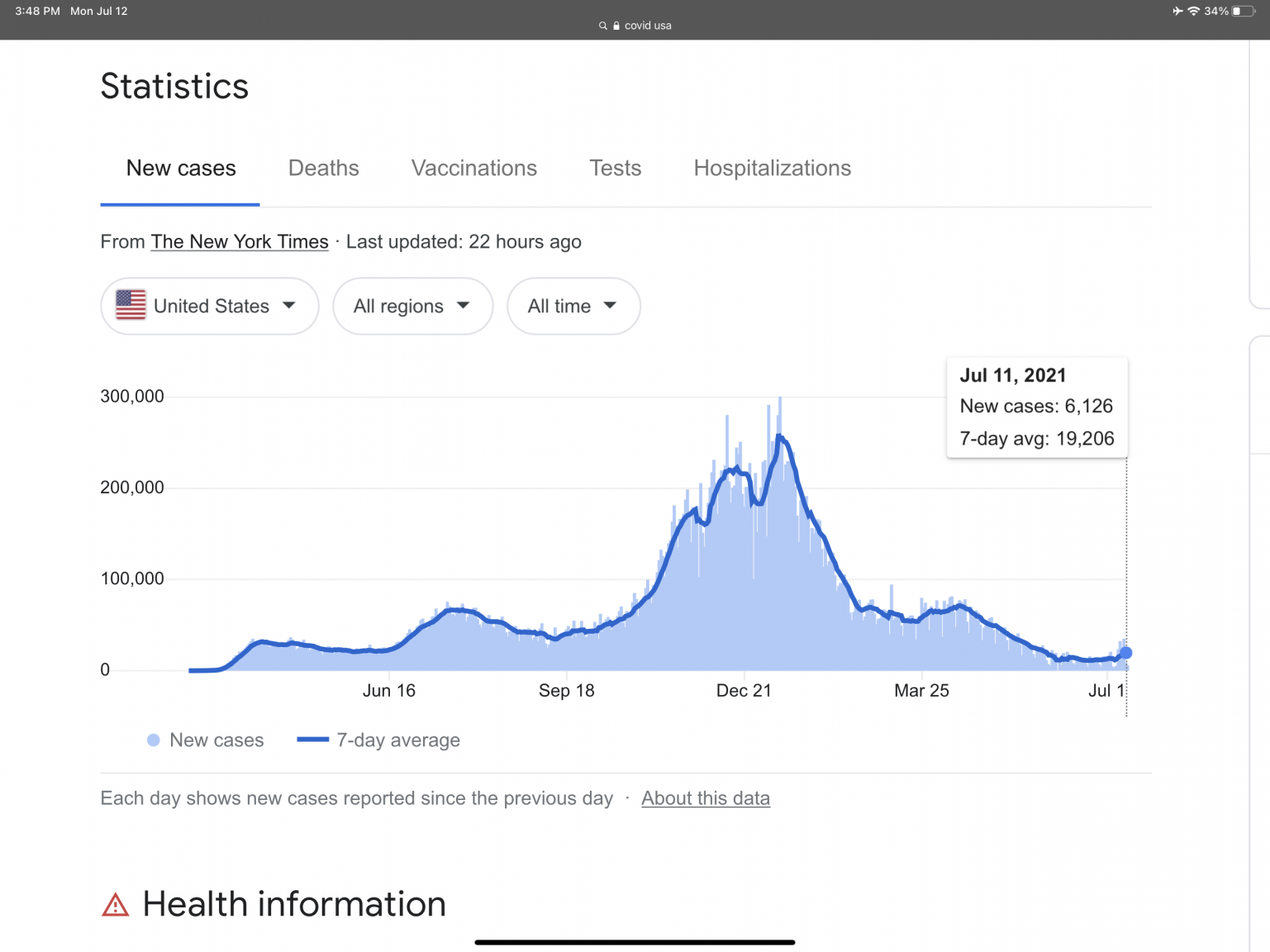This screenshot has width=1270, height=952.
Task: Open the Hospitalizations tab
Action: 772,168
